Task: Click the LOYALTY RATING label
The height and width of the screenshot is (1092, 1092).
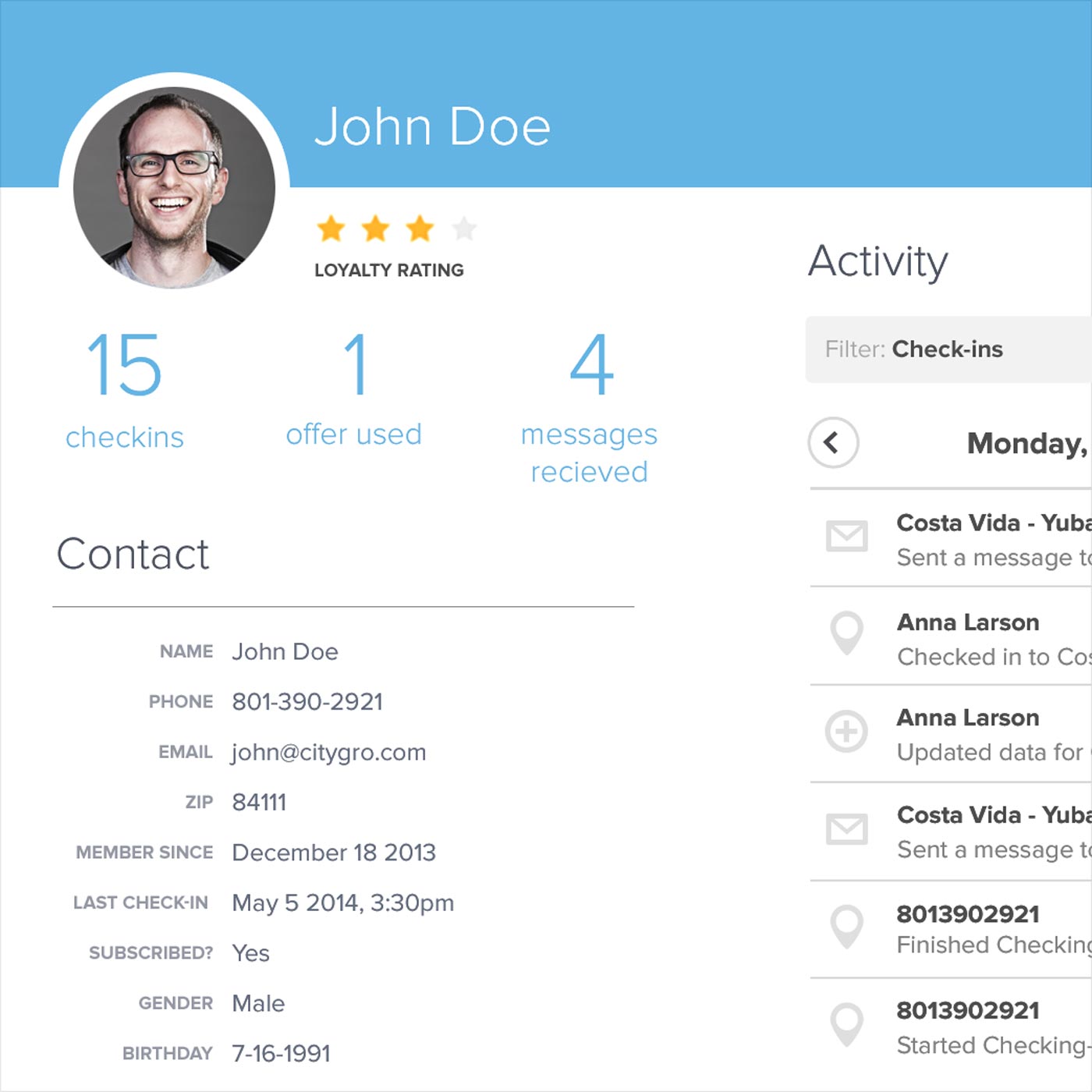Action: point(389,270)
